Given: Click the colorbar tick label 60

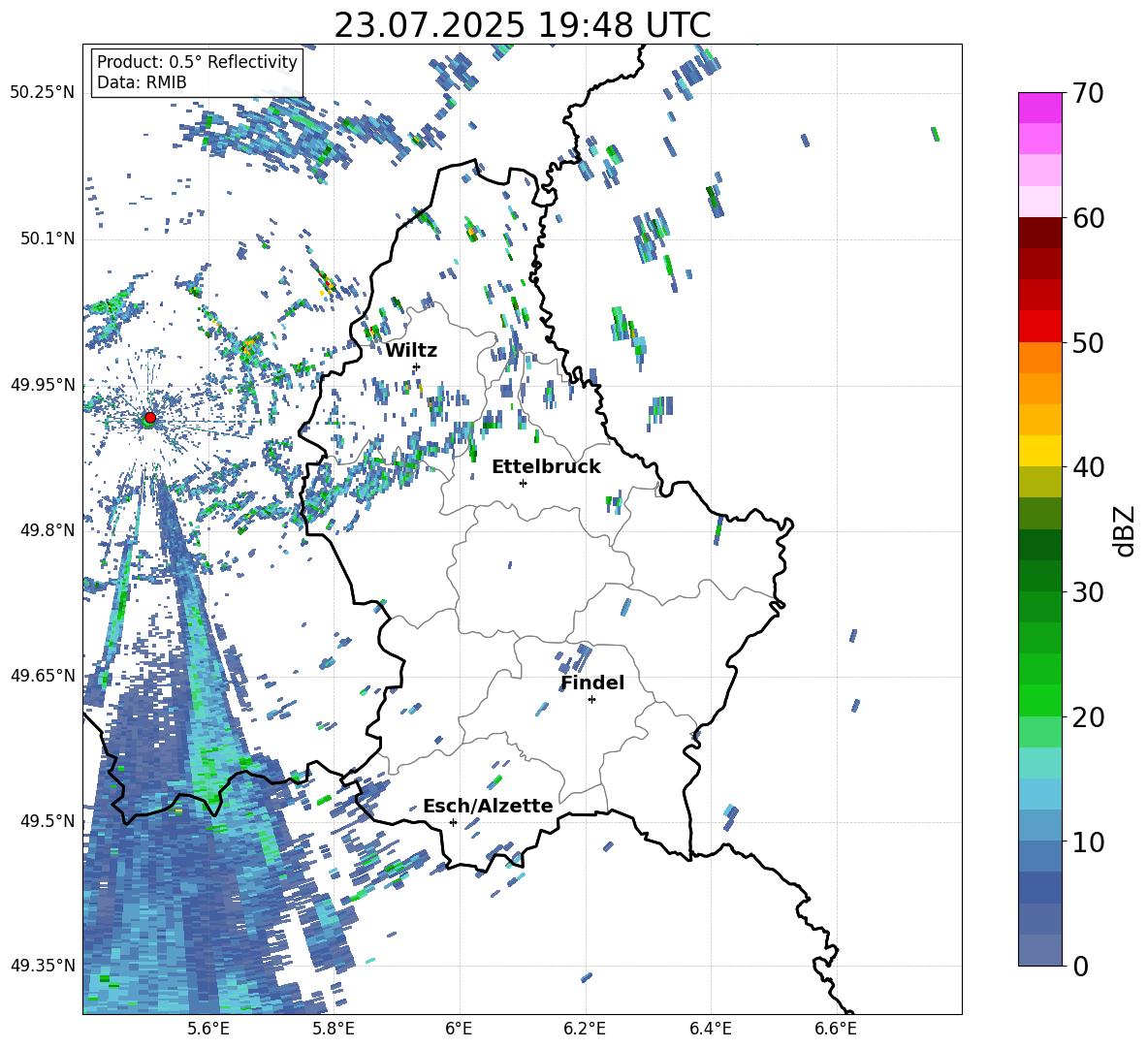Looking at the screenshot, I should [x=1088, y=218].
